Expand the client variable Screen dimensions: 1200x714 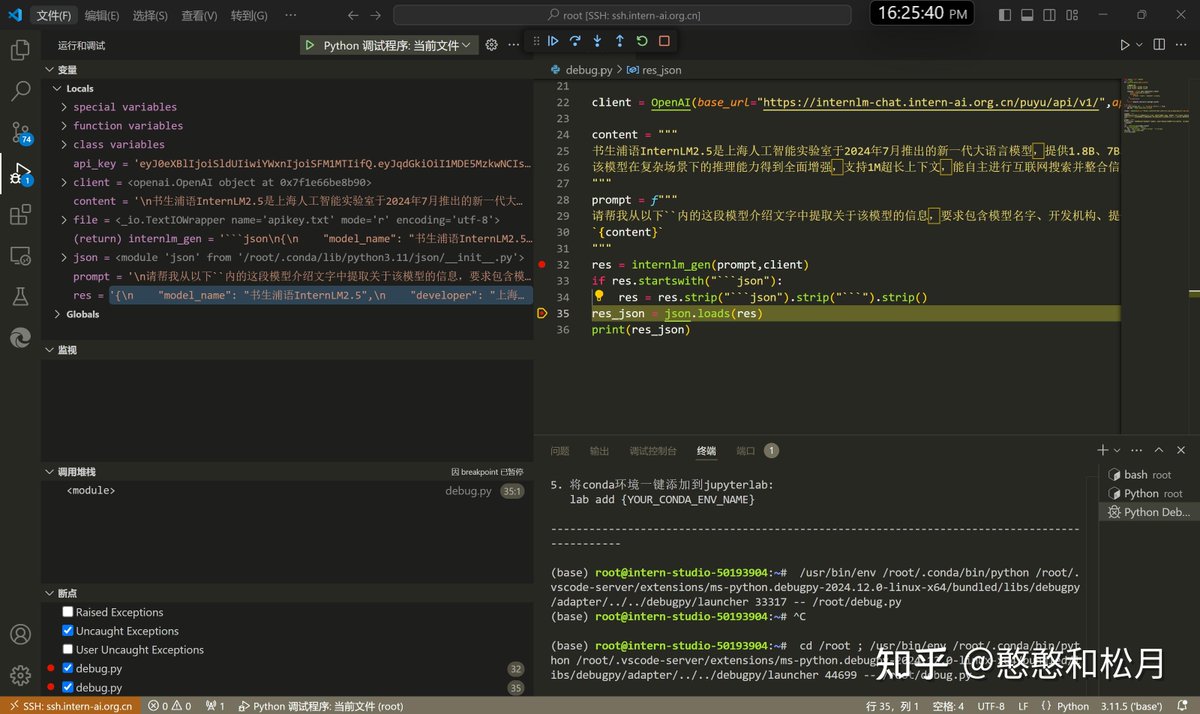(65, 183)
